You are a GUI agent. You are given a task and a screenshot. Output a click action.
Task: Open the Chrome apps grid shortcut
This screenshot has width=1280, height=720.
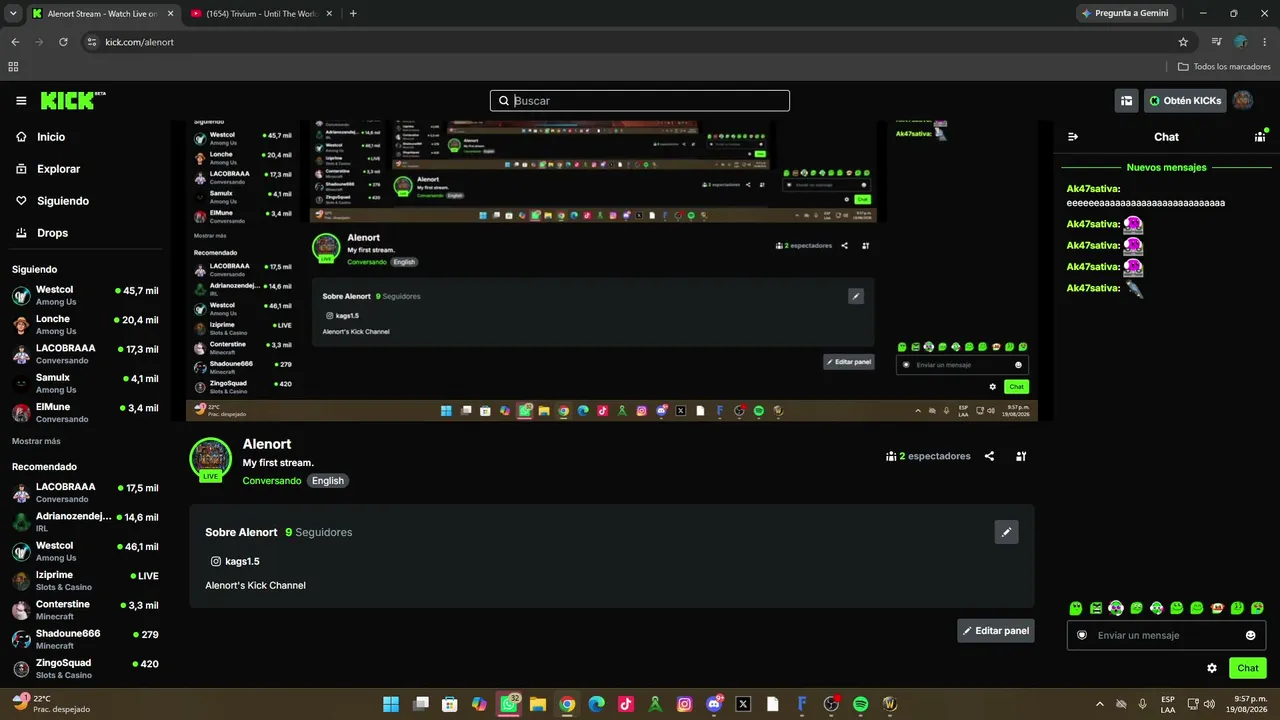tap(13, 67)
